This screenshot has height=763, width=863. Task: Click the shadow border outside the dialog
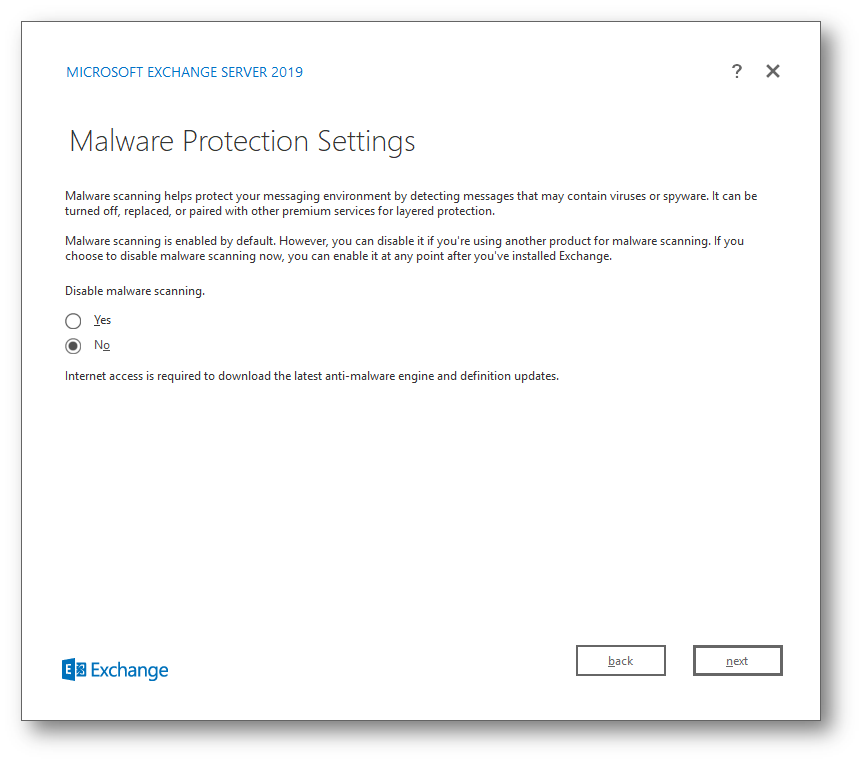pos(840,742)
